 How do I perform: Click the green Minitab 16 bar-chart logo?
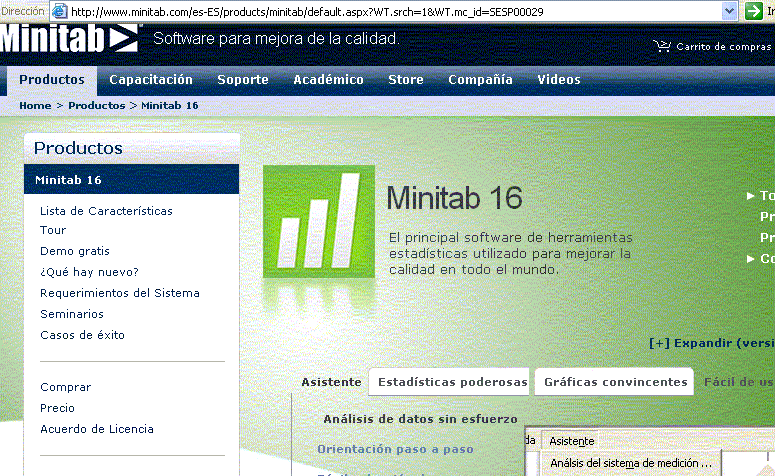pos(319,221)
